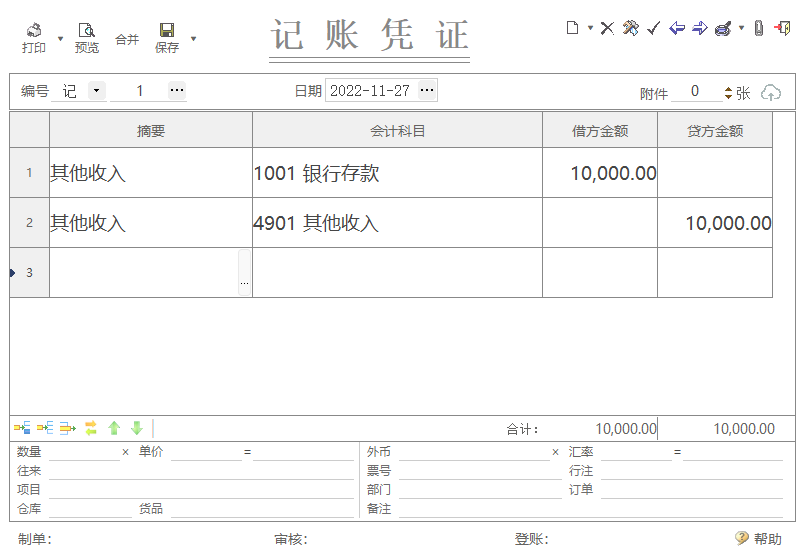Click the checkmark audit icon
803x551 pixels.
click(x=653, y=28)
